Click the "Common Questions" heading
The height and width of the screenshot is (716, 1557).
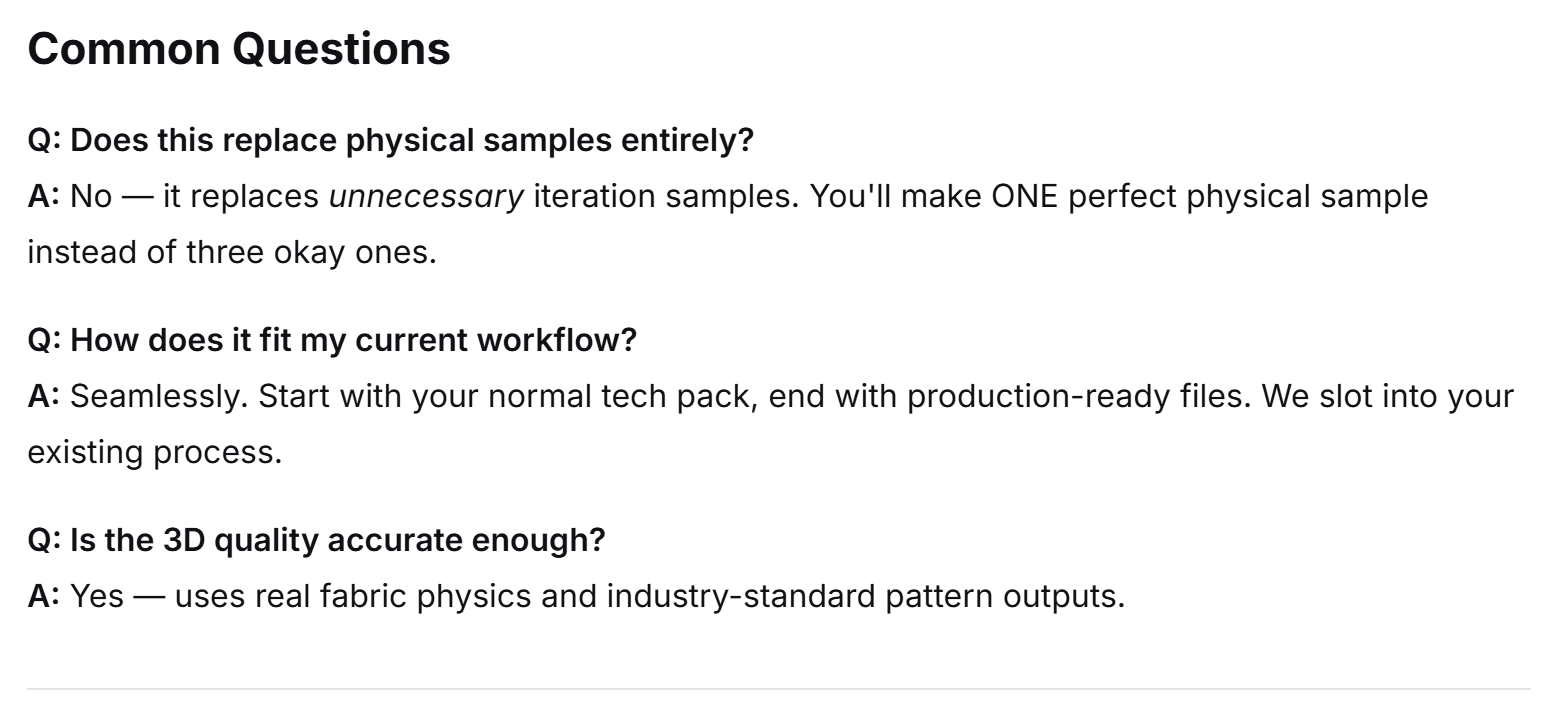[239, 48]
